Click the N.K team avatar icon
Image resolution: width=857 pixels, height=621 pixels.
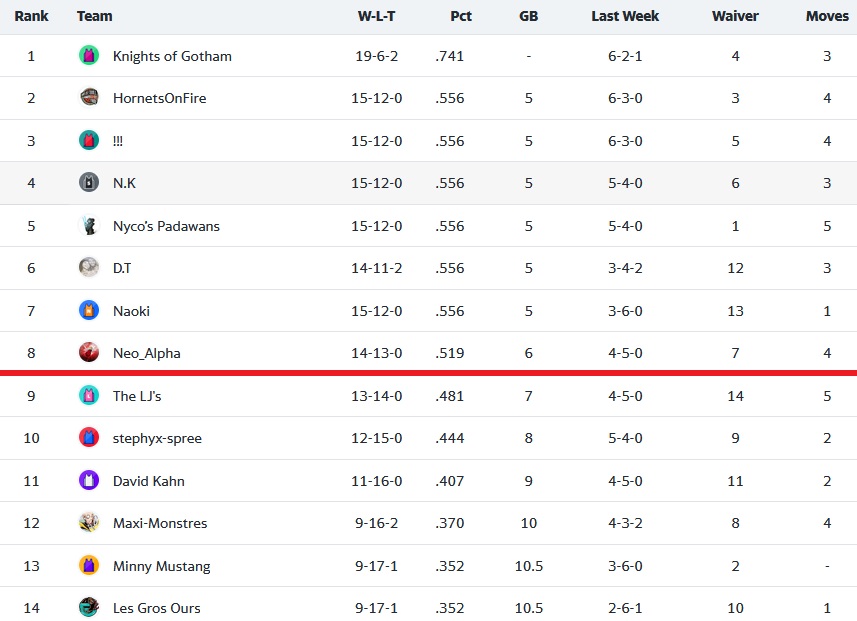tap(89, 183)
